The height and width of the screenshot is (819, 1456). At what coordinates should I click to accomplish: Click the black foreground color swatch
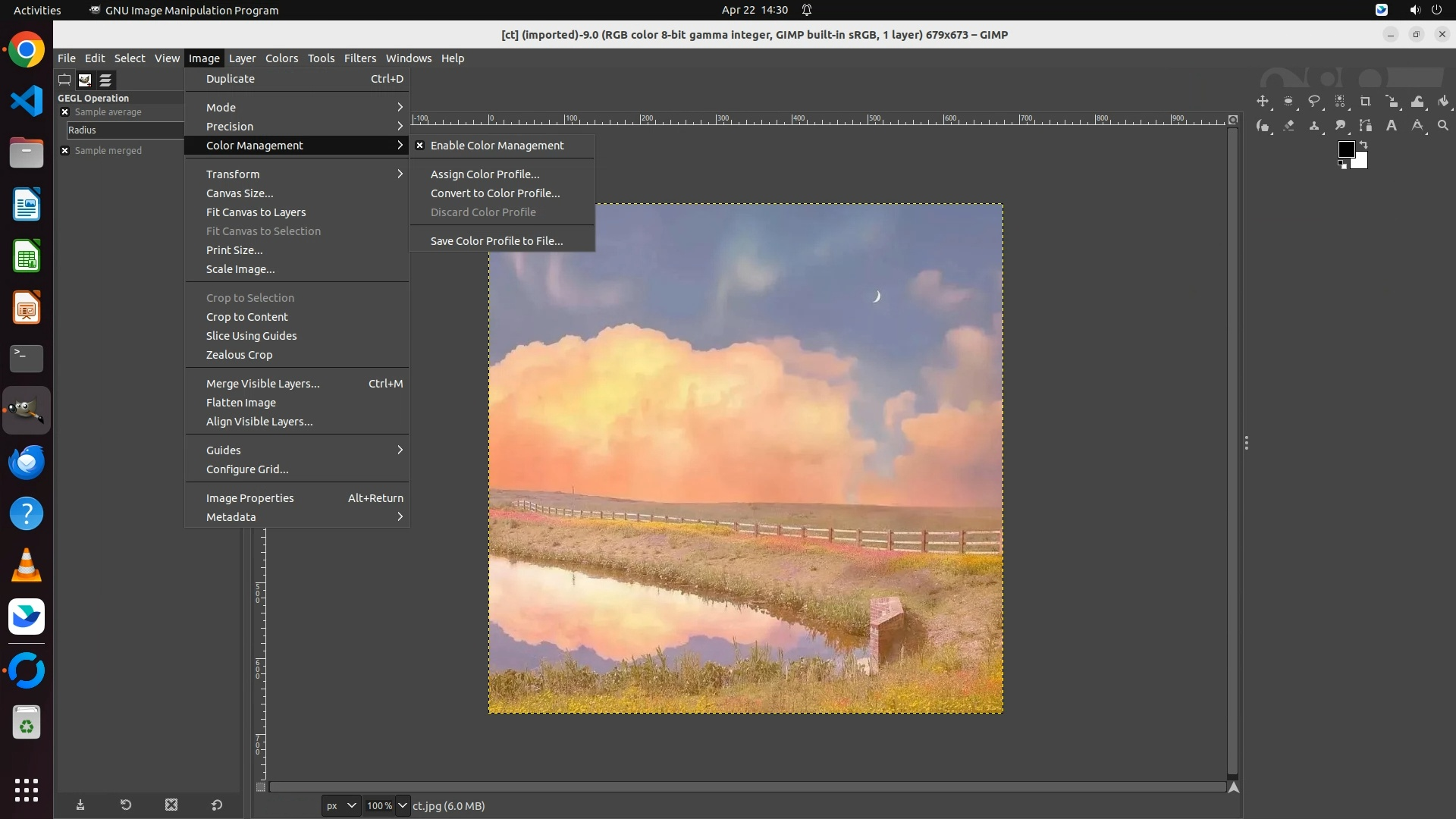pos(1345,149)
